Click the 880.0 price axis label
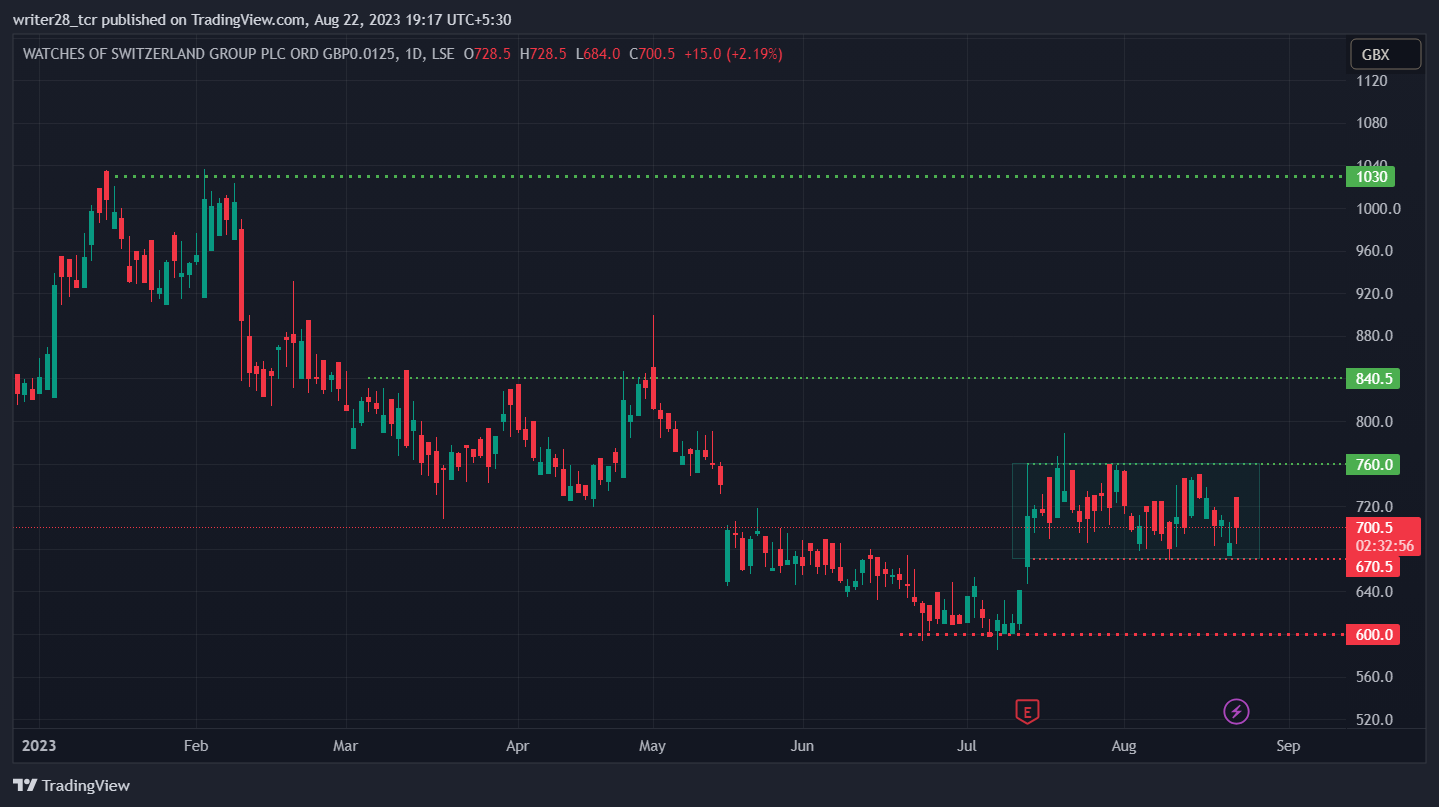 pos(1375,336)
